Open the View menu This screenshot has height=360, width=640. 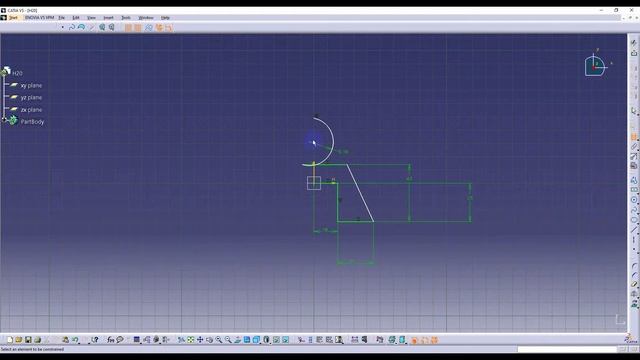tap(91, 18)
